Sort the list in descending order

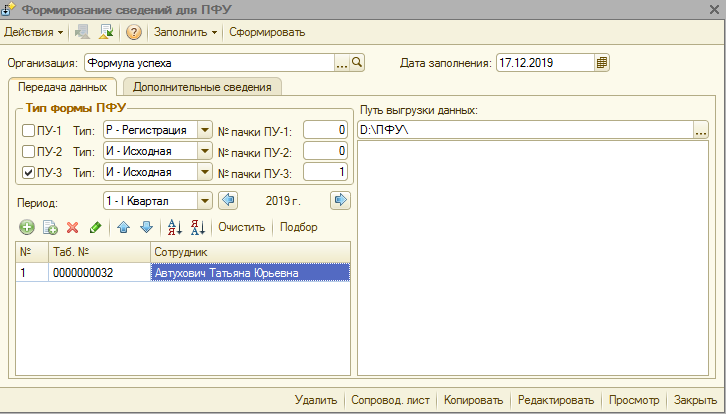(198, 227)
